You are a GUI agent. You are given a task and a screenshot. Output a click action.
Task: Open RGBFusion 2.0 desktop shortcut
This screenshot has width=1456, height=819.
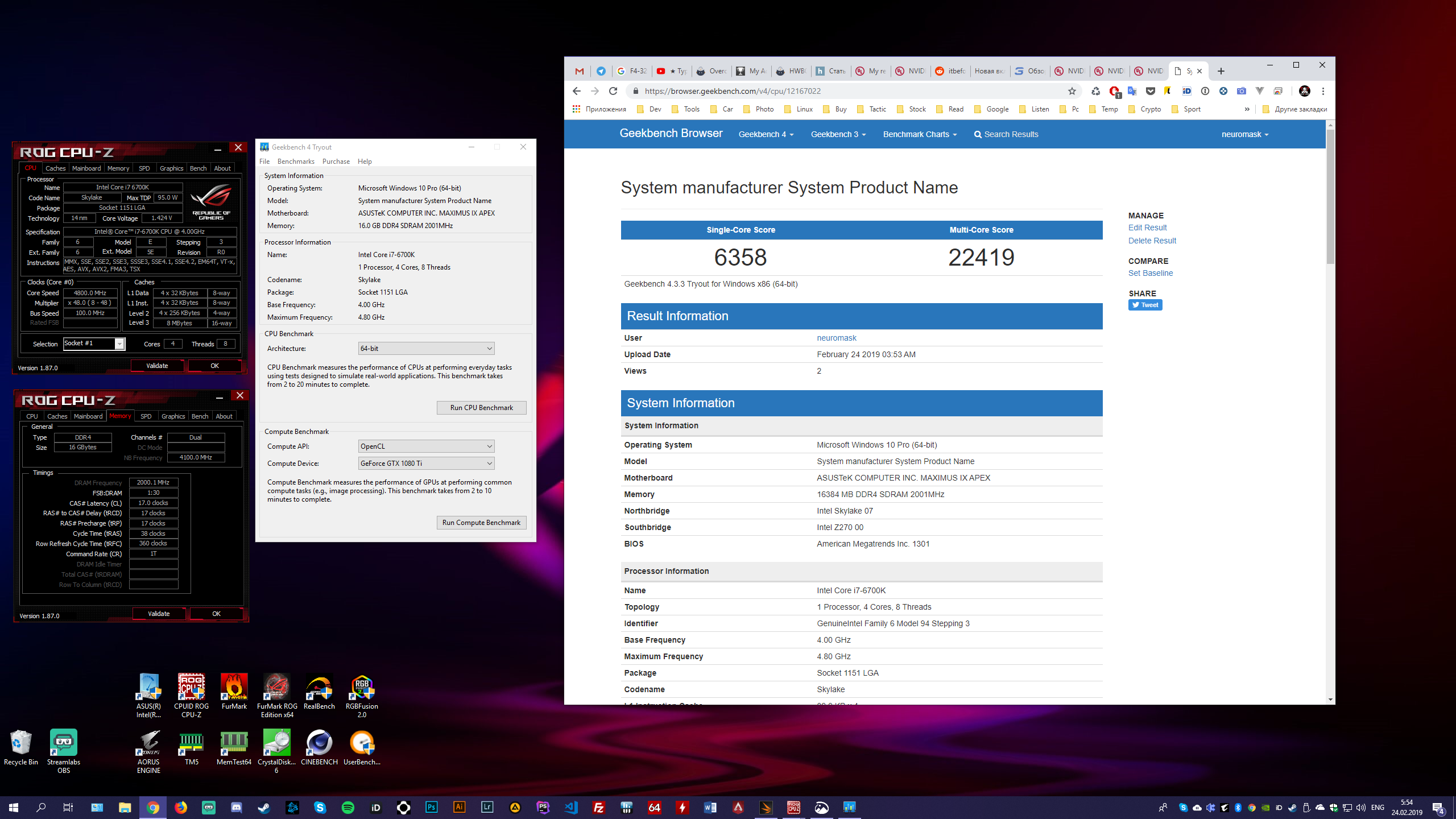point(362,695)
